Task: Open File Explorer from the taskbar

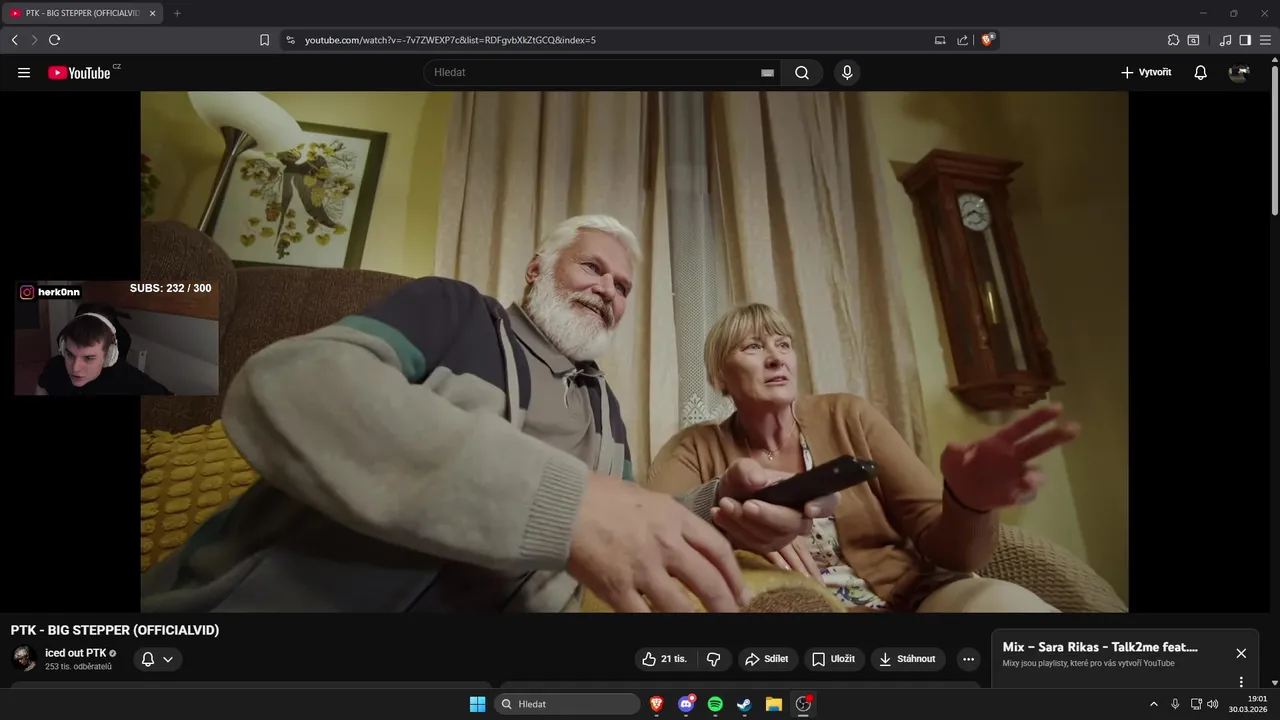Action: pyautogui.click(x=773, y=704)
